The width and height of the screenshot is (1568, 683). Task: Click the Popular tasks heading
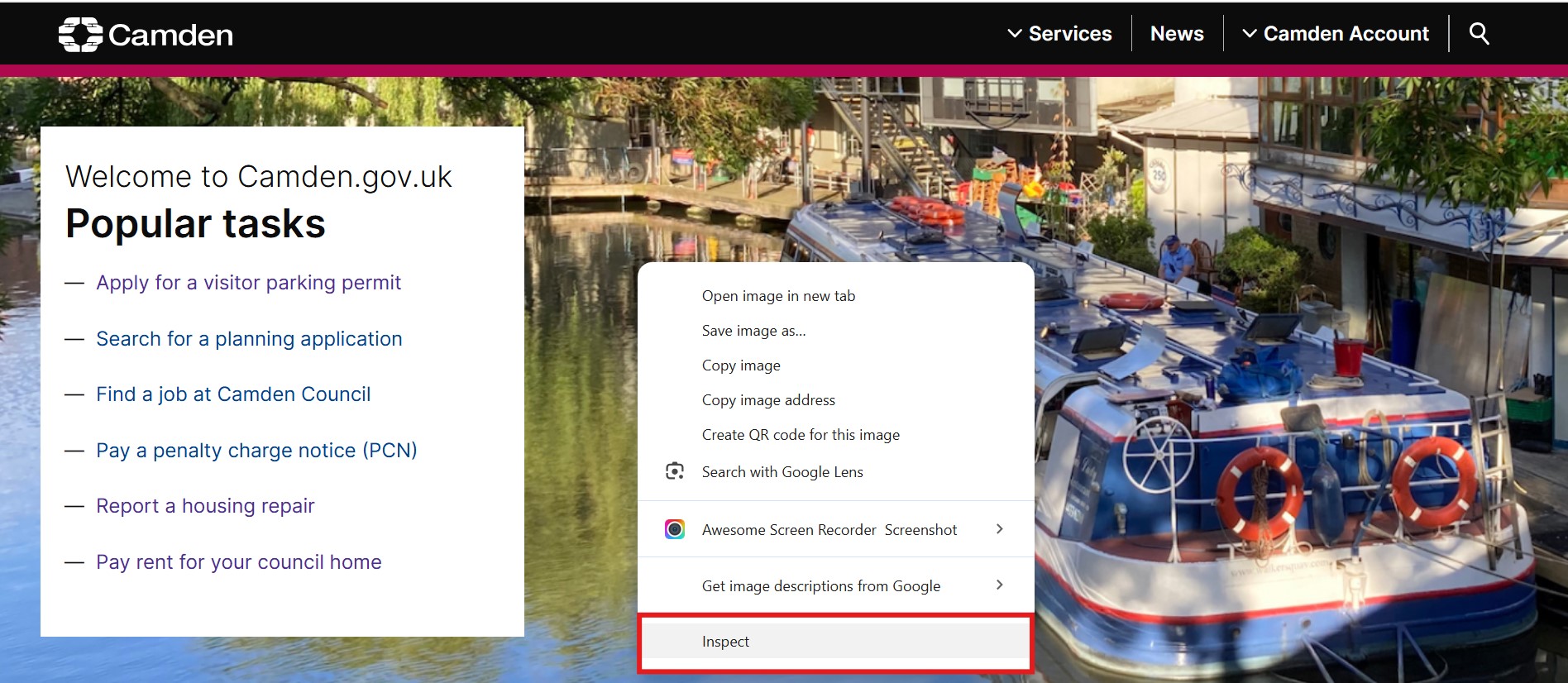[x=195, y=224]
